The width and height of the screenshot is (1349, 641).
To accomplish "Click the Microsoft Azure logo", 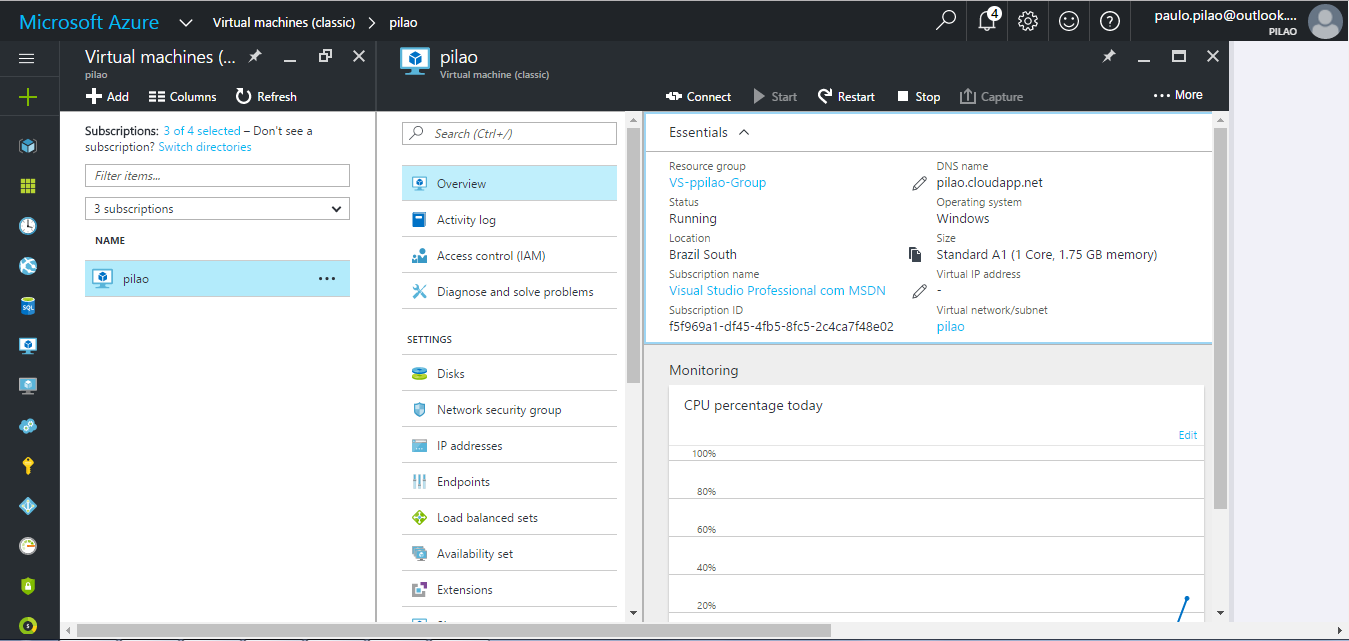I will click(x=88, y=21).
